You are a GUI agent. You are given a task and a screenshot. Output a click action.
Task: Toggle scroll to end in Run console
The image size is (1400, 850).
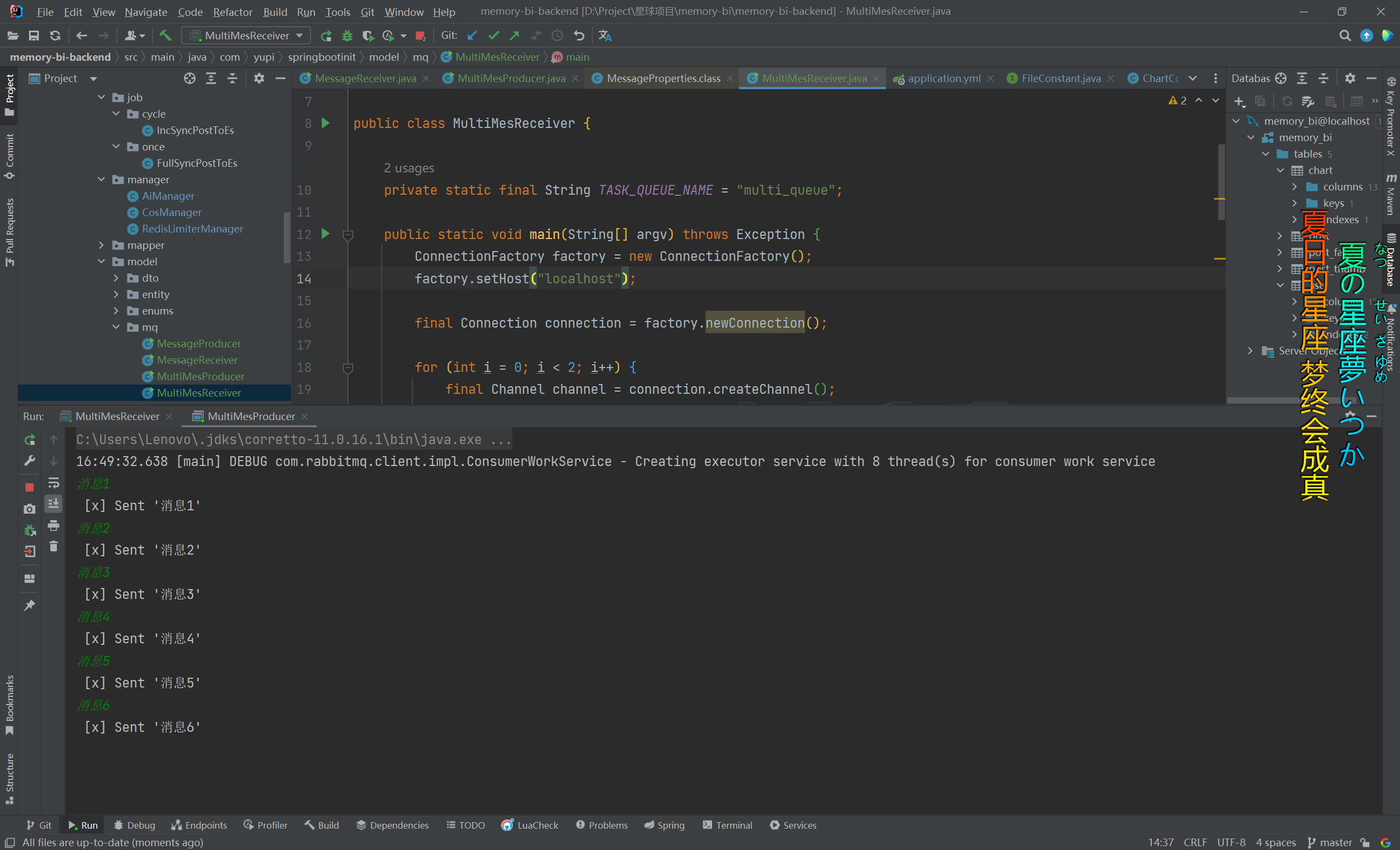(54, 503)
